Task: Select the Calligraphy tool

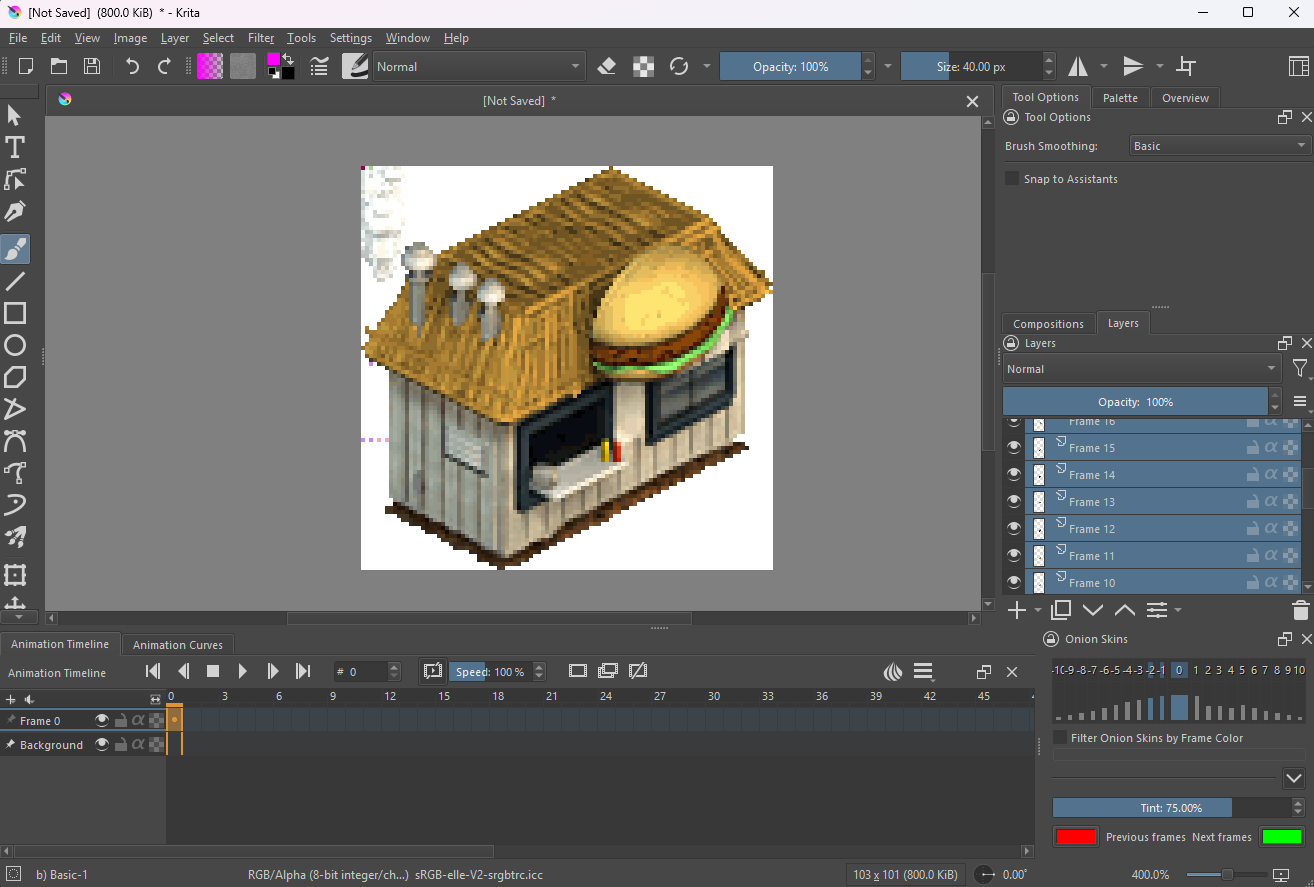Action: click(15, 212)
